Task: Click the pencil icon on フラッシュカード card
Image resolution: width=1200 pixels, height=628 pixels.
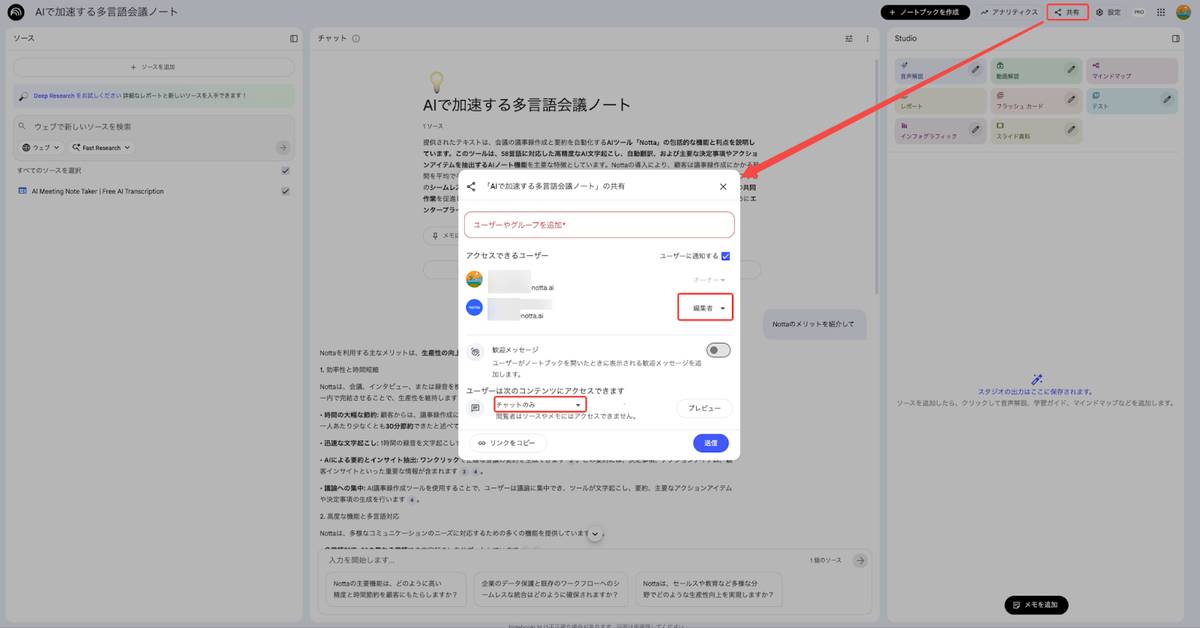Action: click(1071, 99)
